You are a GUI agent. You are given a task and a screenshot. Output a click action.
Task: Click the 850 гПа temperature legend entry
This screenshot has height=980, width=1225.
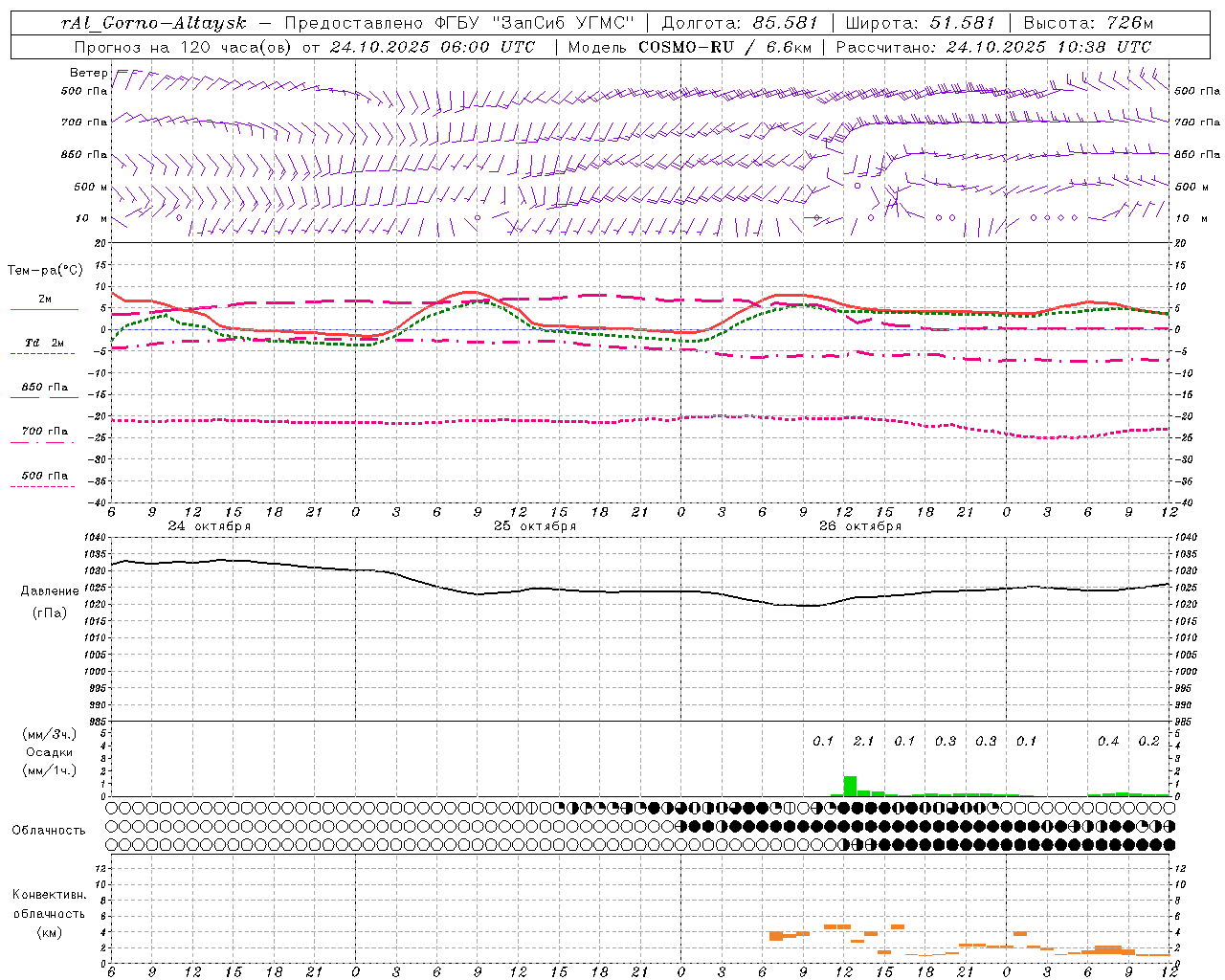(x=45, y=388)
